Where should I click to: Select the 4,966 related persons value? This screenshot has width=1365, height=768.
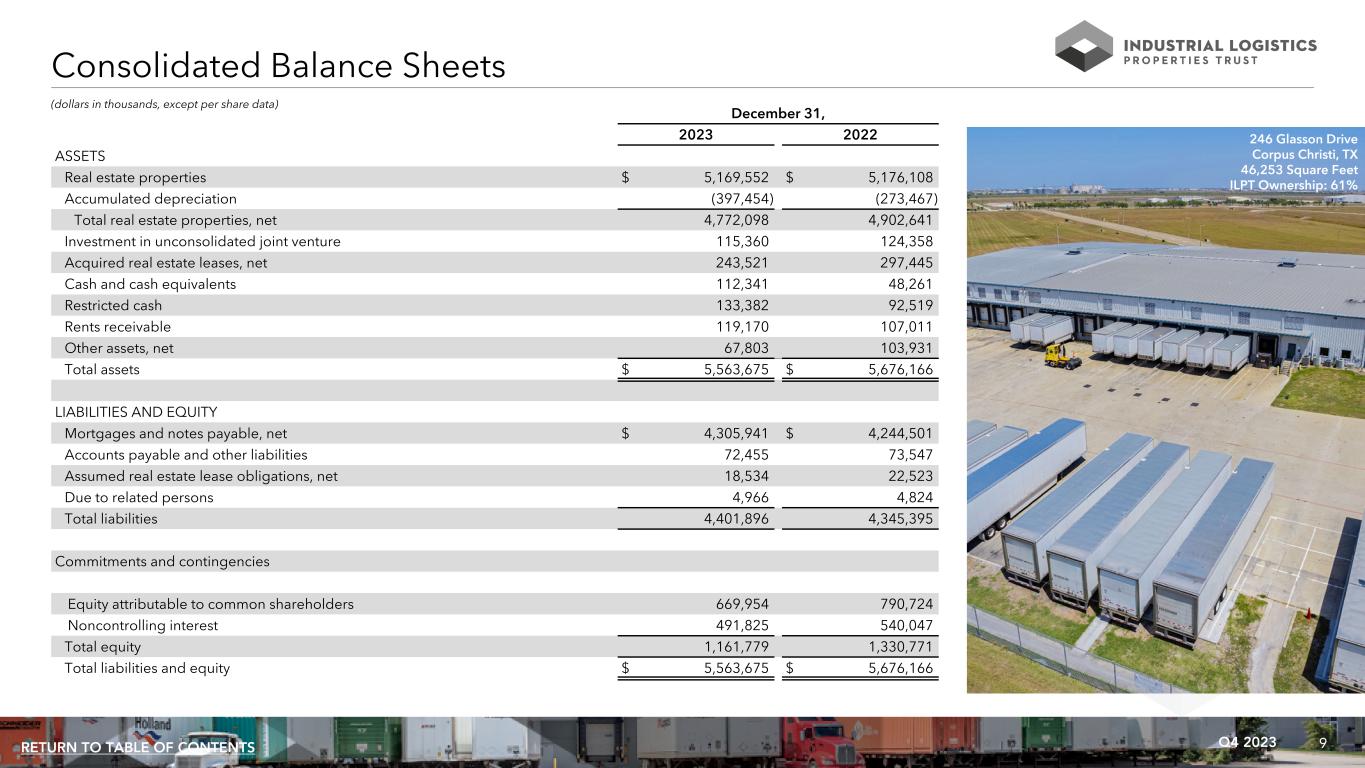[751, 497]
